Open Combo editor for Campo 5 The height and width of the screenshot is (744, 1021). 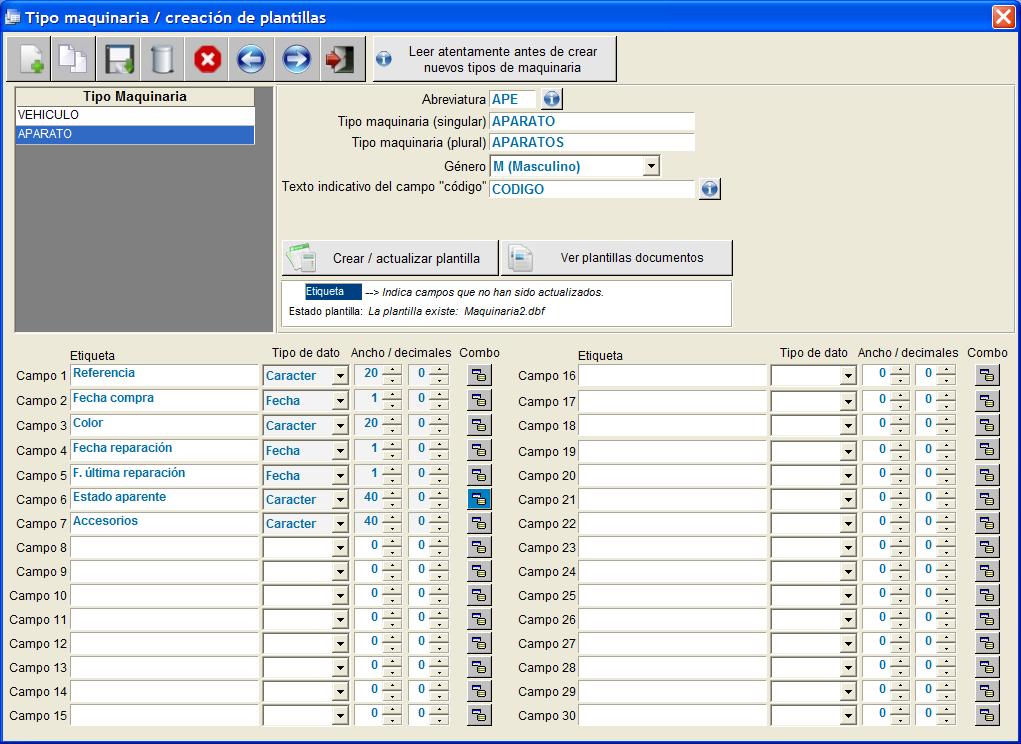coord(479,475)
